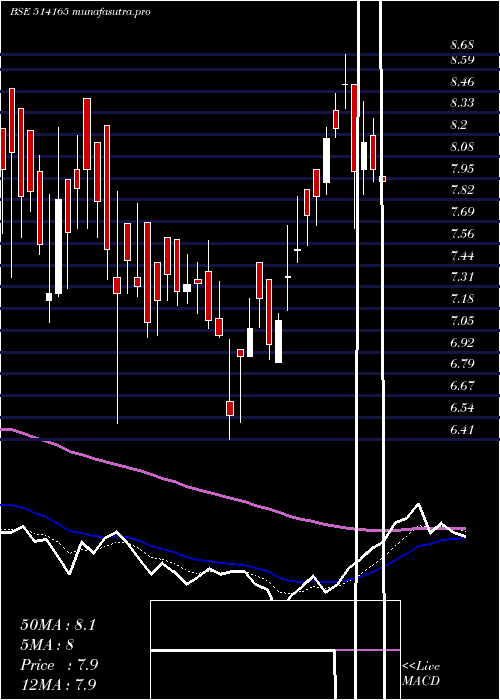
Task: Click the 5MA : 8 readout
Action: tap(47, 645)
